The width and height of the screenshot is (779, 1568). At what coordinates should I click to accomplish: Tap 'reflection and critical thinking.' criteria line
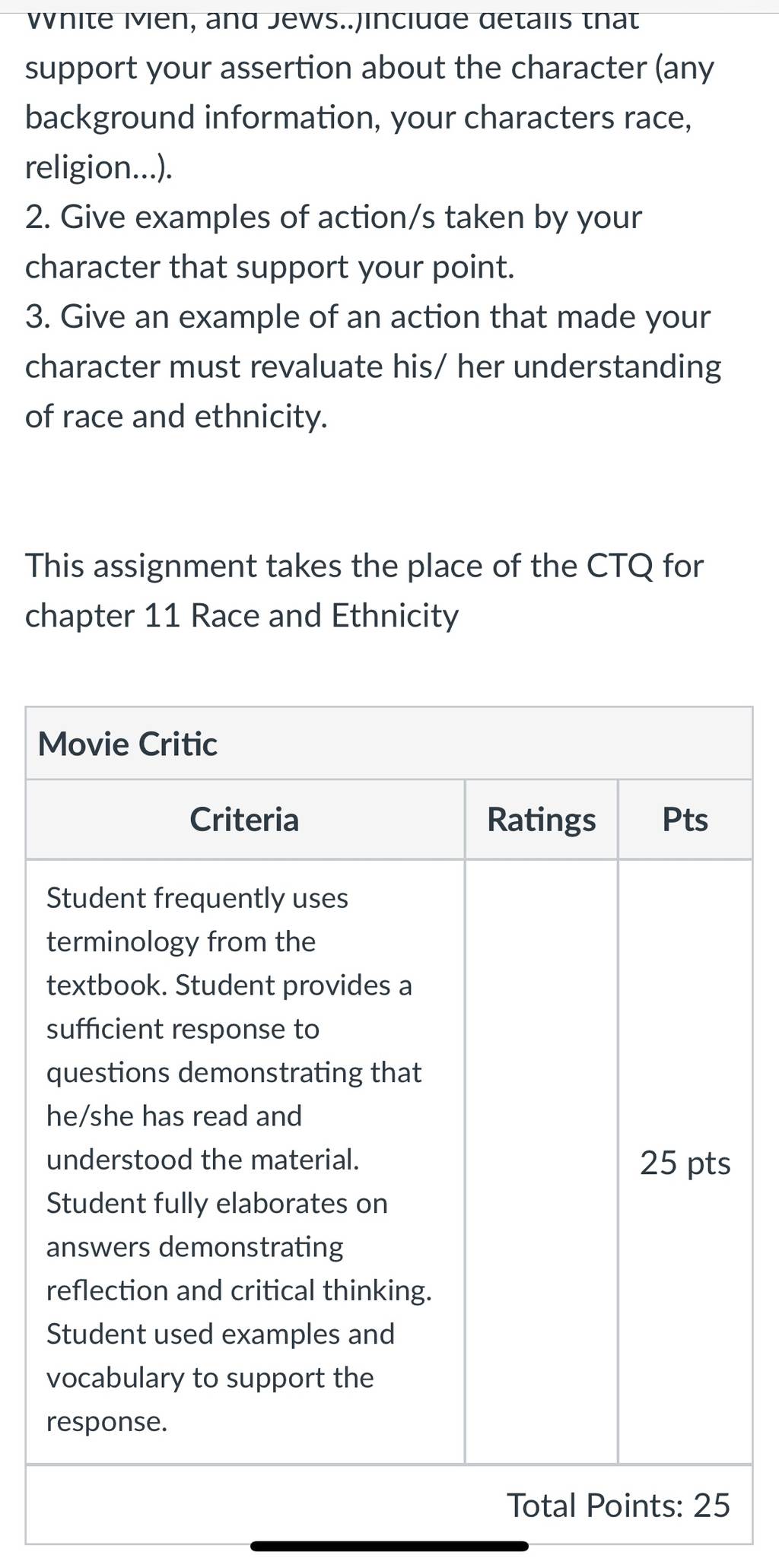click(239, 1290)
